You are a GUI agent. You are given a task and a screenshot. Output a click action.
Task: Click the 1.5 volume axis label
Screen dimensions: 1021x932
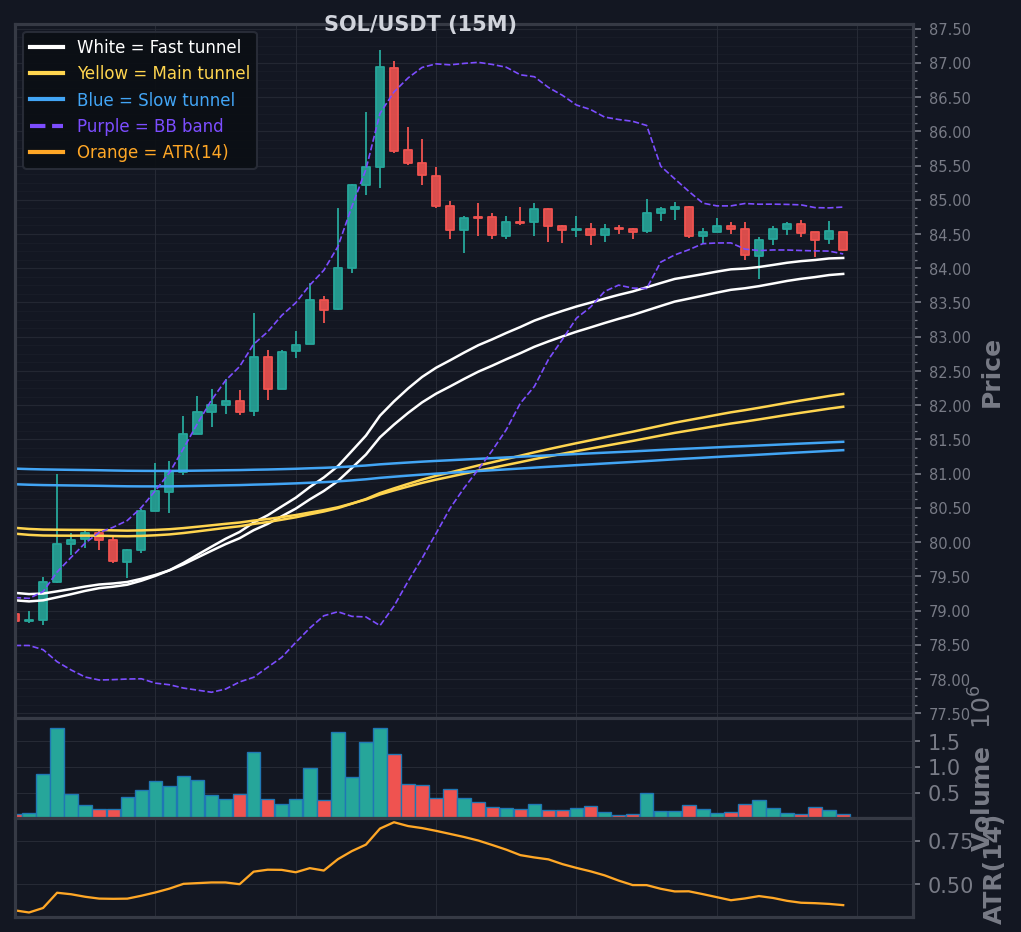click(x=944, y=742)
